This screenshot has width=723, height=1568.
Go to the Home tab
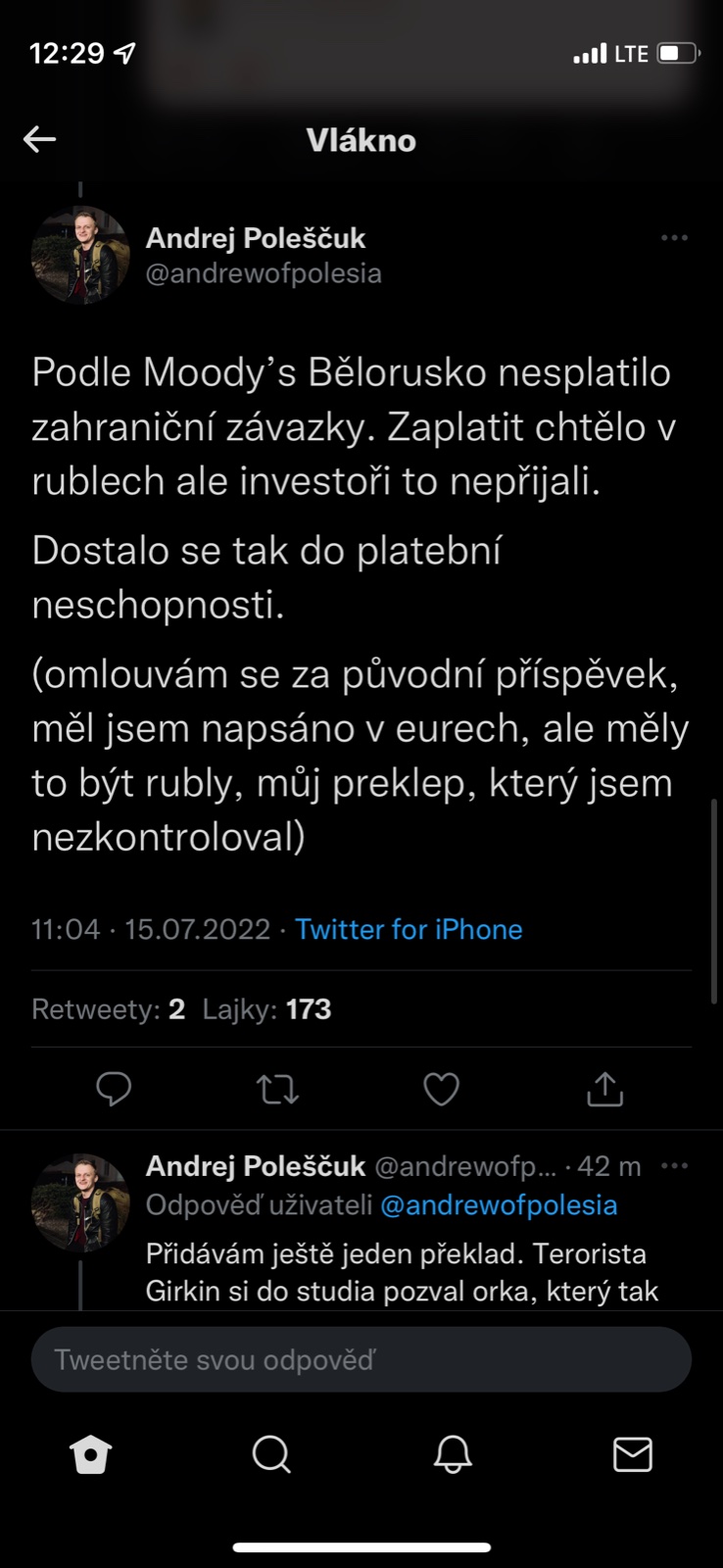click(x=91, y=1455)
